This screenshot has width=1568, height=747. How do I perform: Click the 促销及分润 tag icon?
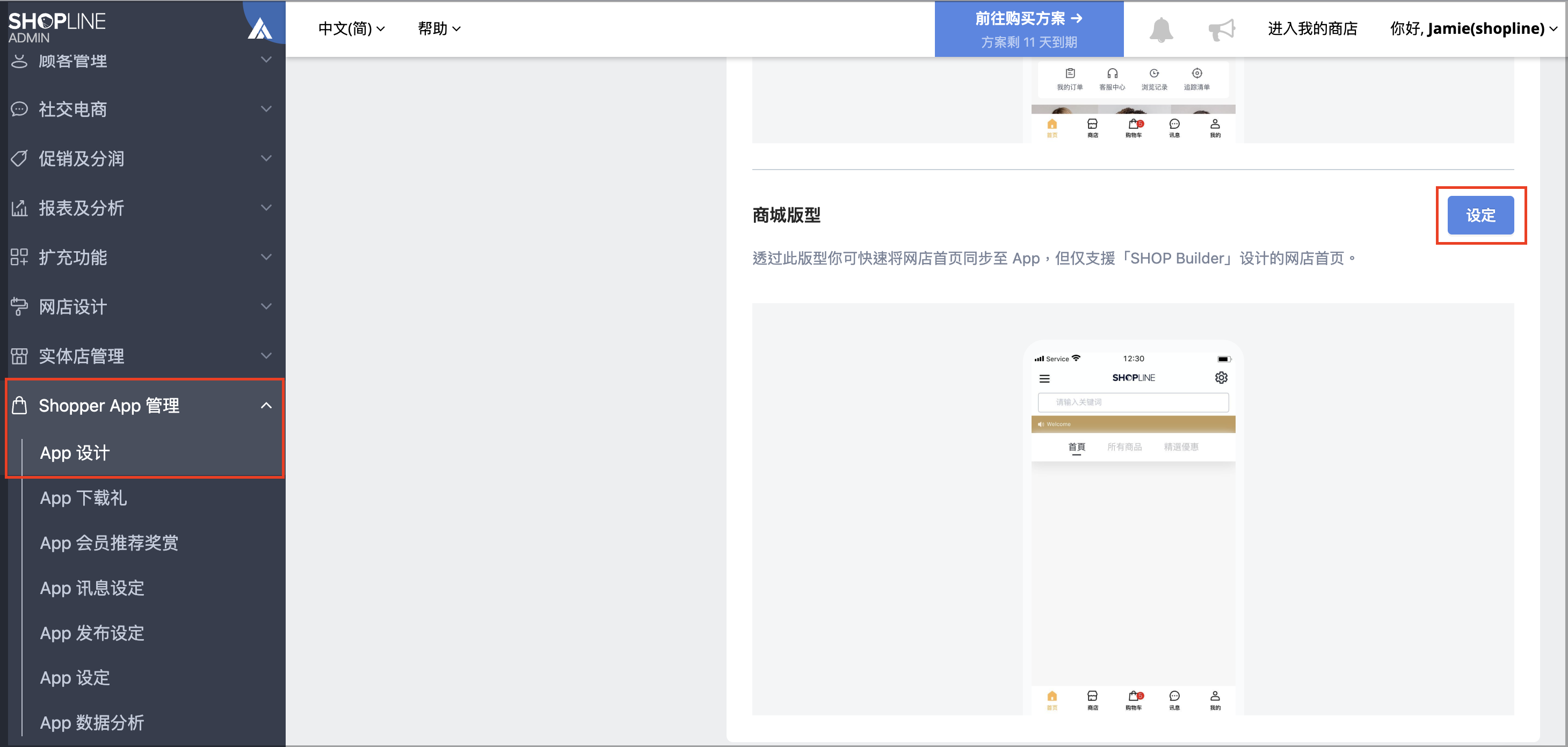[19, 158]
